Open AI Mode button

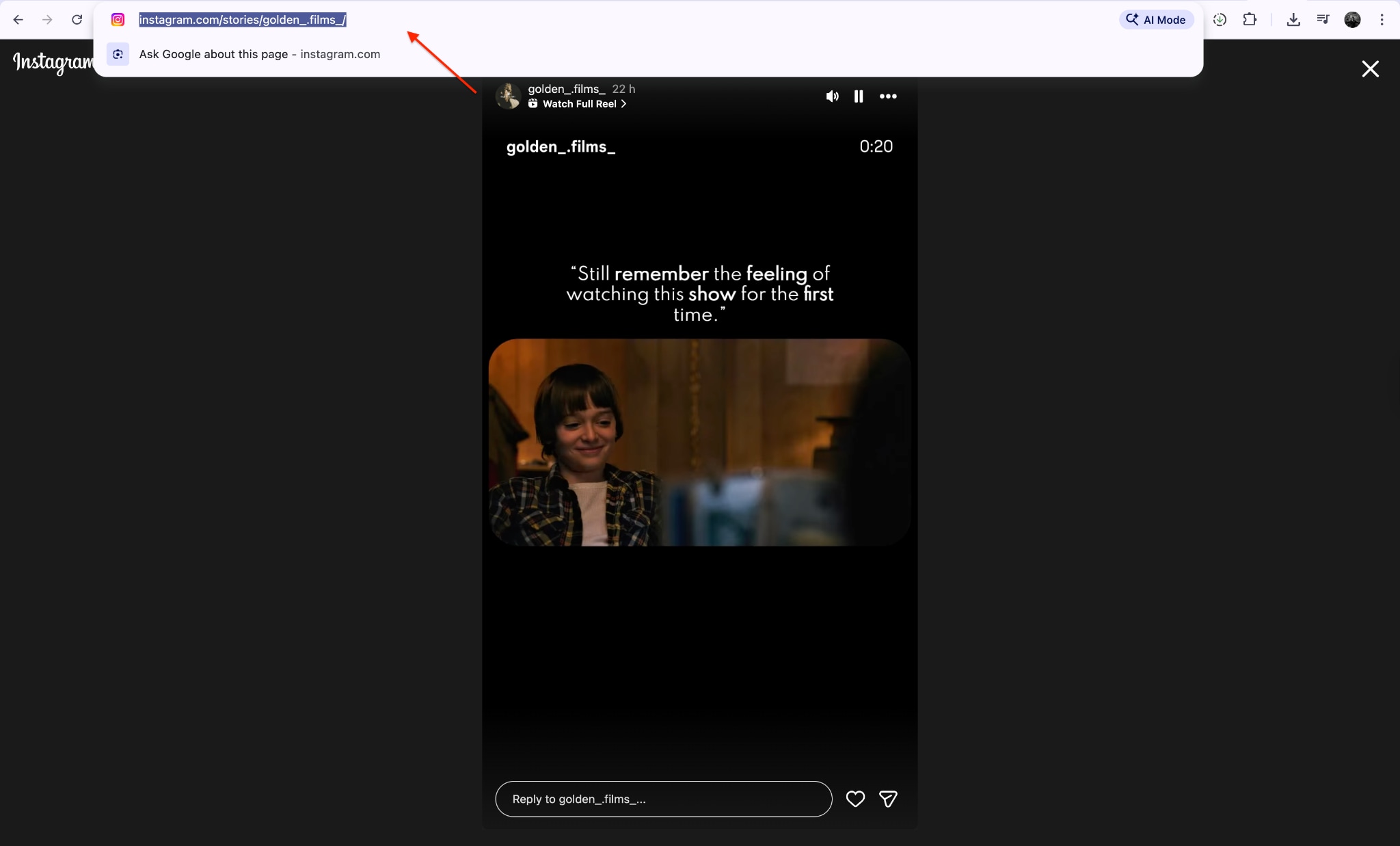click(x=1156, y=20)
